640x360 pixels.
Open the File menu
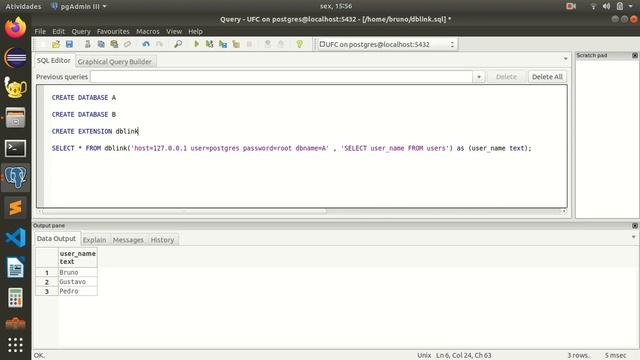click(40, 31)
